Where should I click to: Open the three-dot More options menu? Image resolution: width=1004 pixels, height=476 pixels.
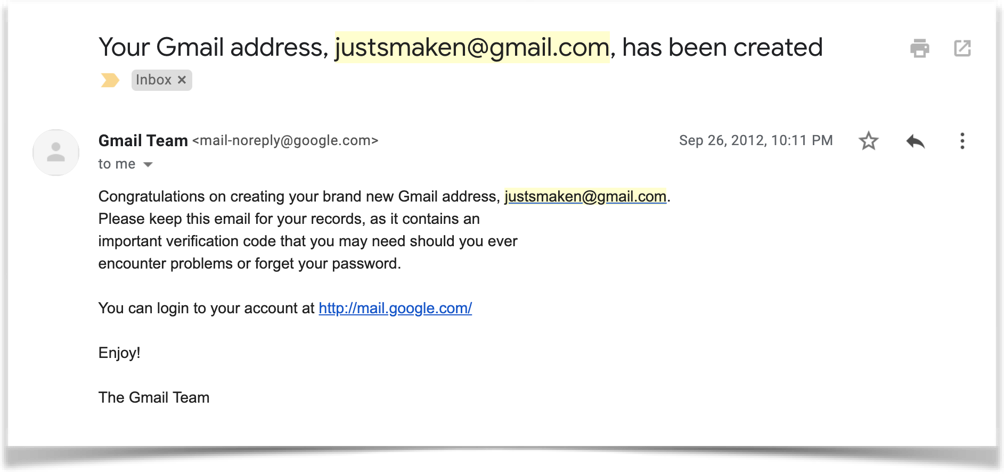click(962, 141)
